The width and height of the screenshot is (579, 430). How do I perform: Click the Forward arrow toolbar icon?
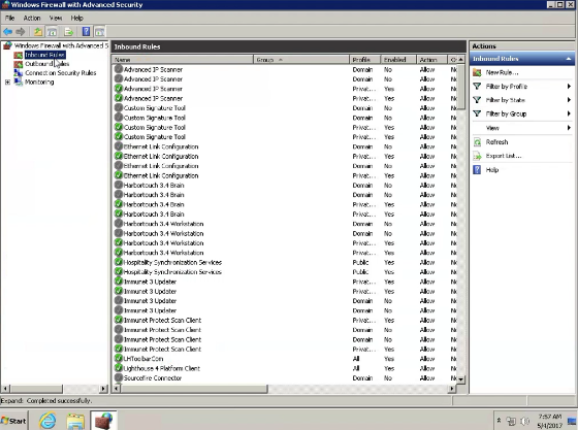[x=21, y=32]
